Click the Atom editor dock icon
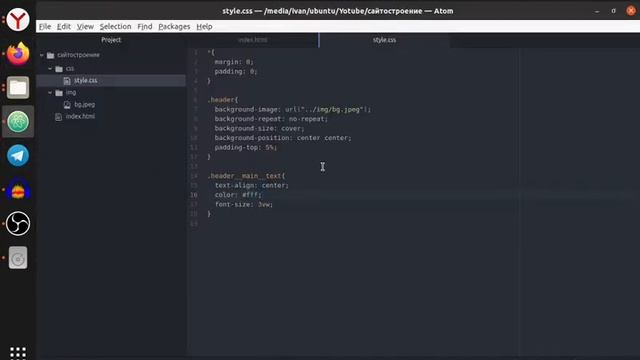The height and width of the screenshot is (360, 640). point(18,122)
